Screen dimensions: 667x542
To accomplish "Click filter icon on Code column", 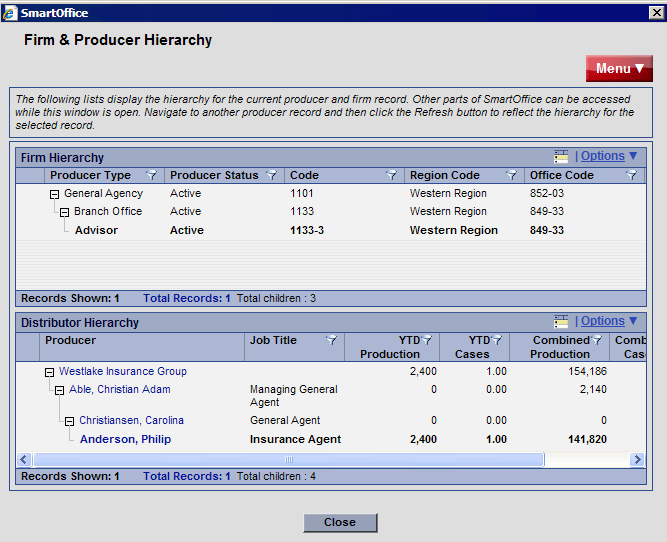I will tap(391, 175).
